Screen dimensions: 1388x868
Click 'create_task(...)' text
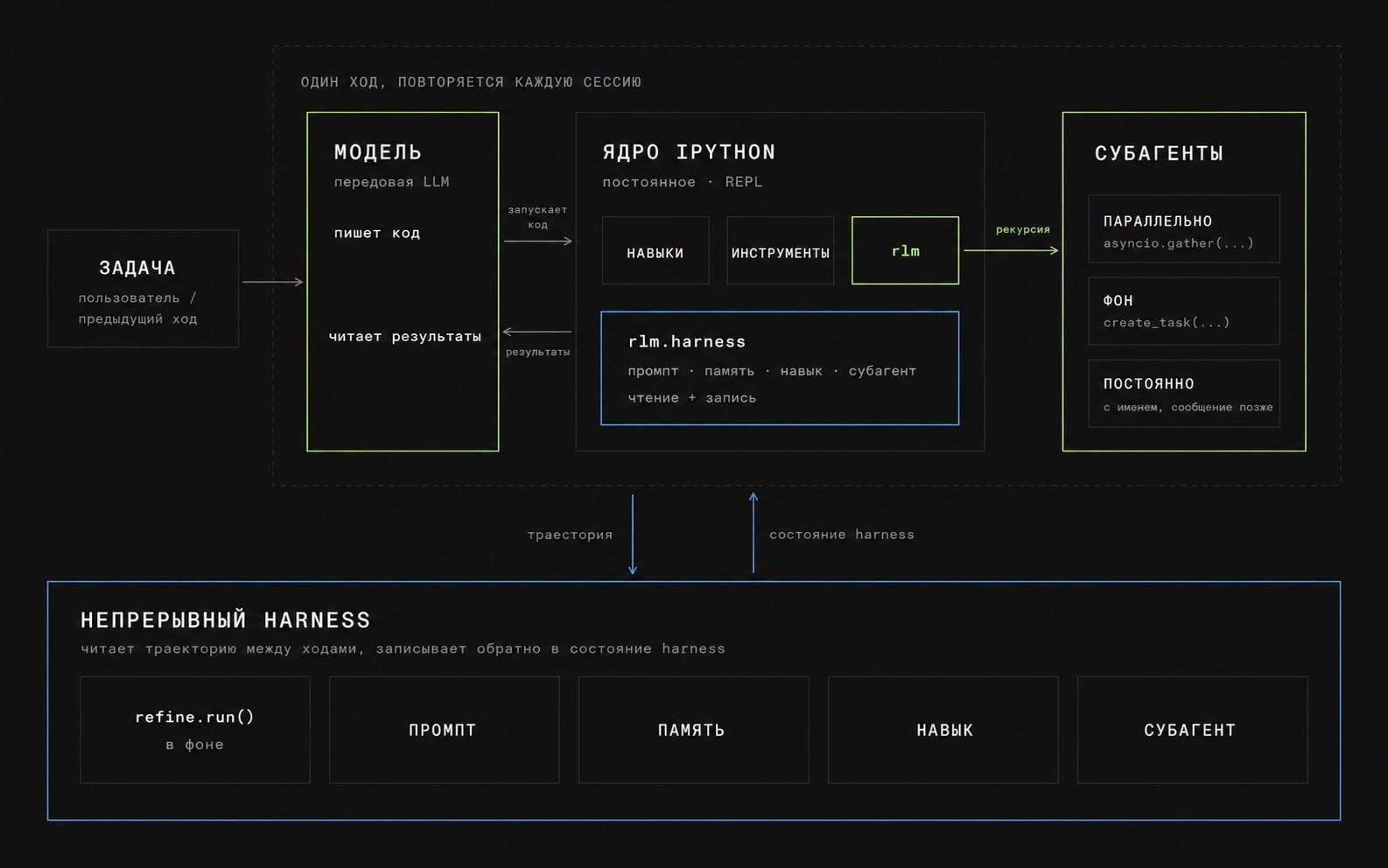click(1167, 323)
